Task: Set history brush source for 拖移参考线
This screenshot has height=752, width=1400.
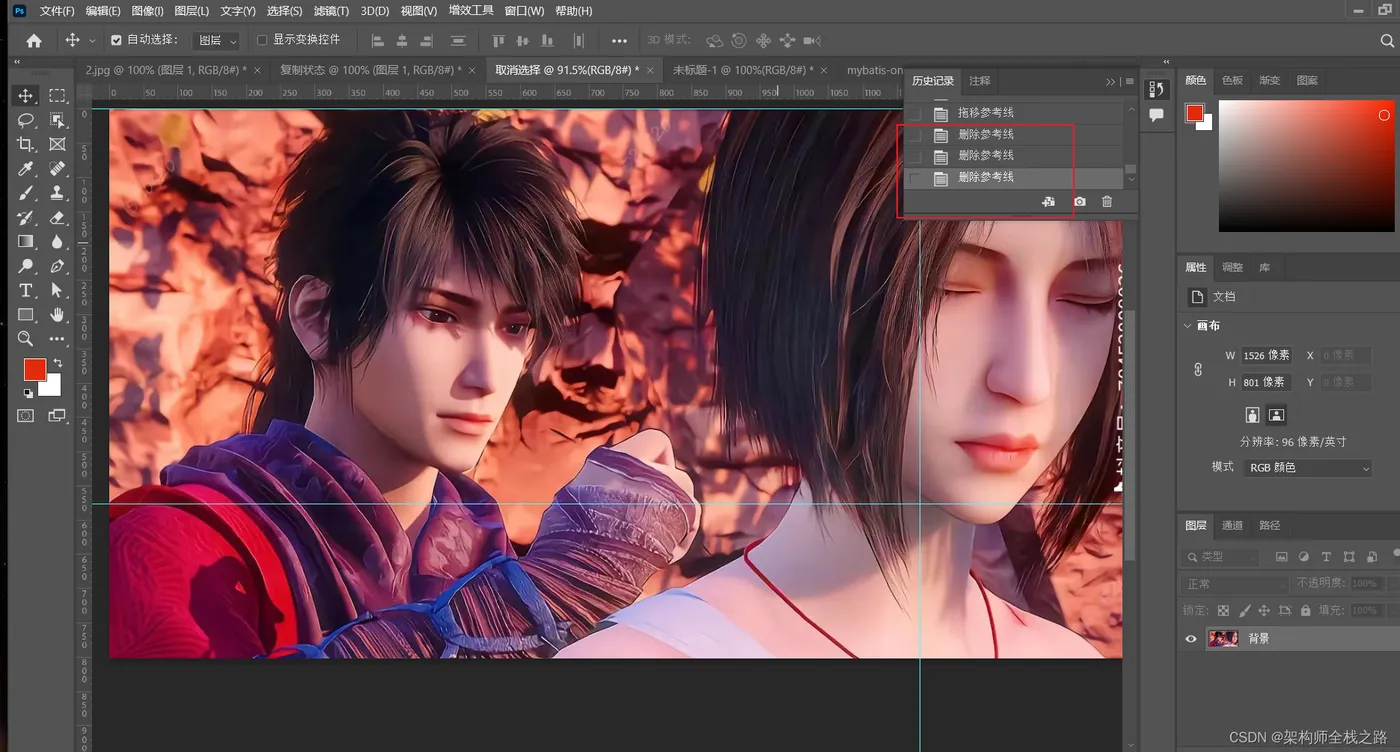Action: pyautogui.click(x=915, y=113)
